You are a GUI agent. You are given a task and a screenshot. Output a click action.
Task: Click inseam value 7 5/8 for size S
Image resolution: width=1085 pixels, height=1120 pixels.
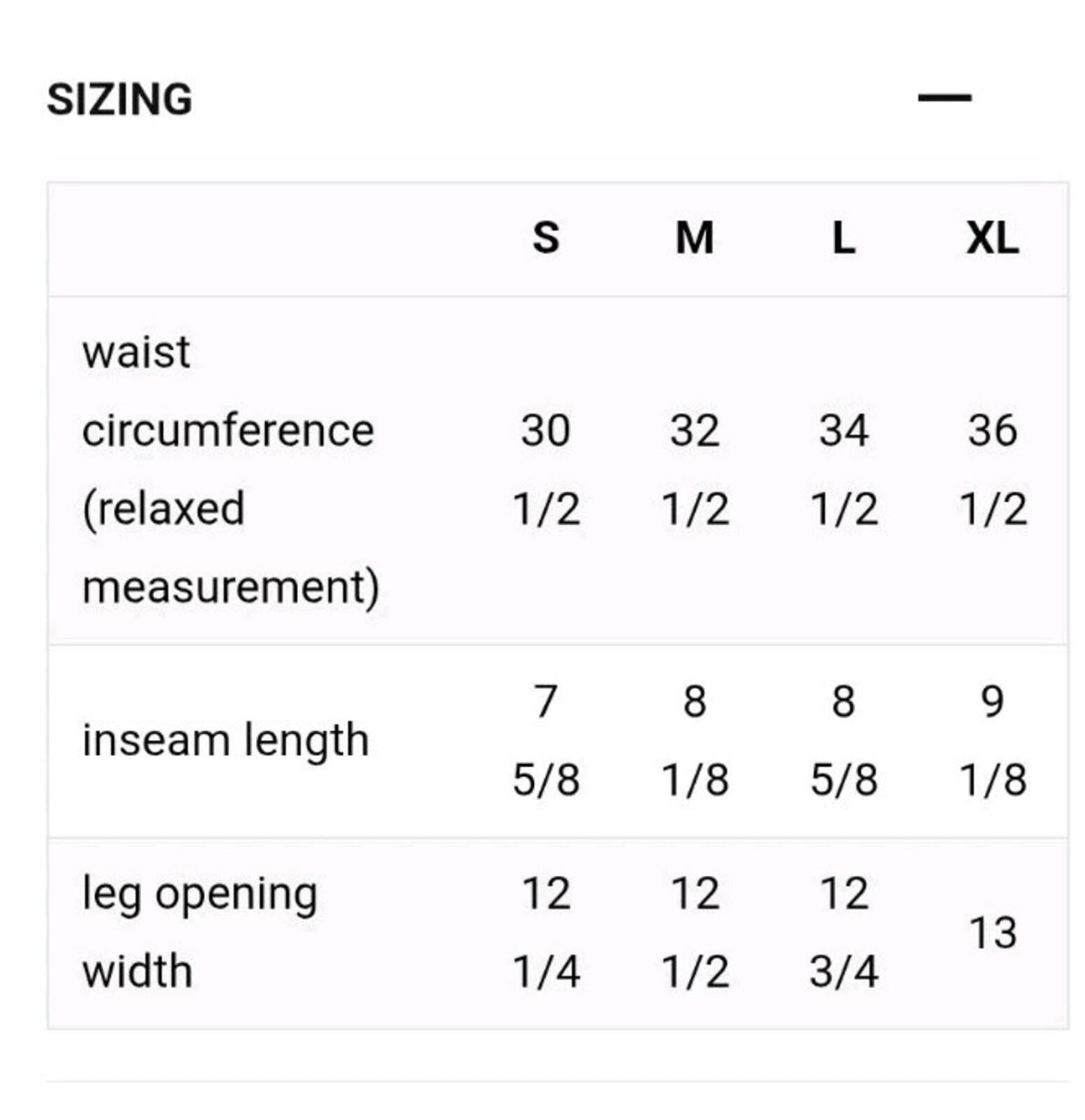point(546,740)
